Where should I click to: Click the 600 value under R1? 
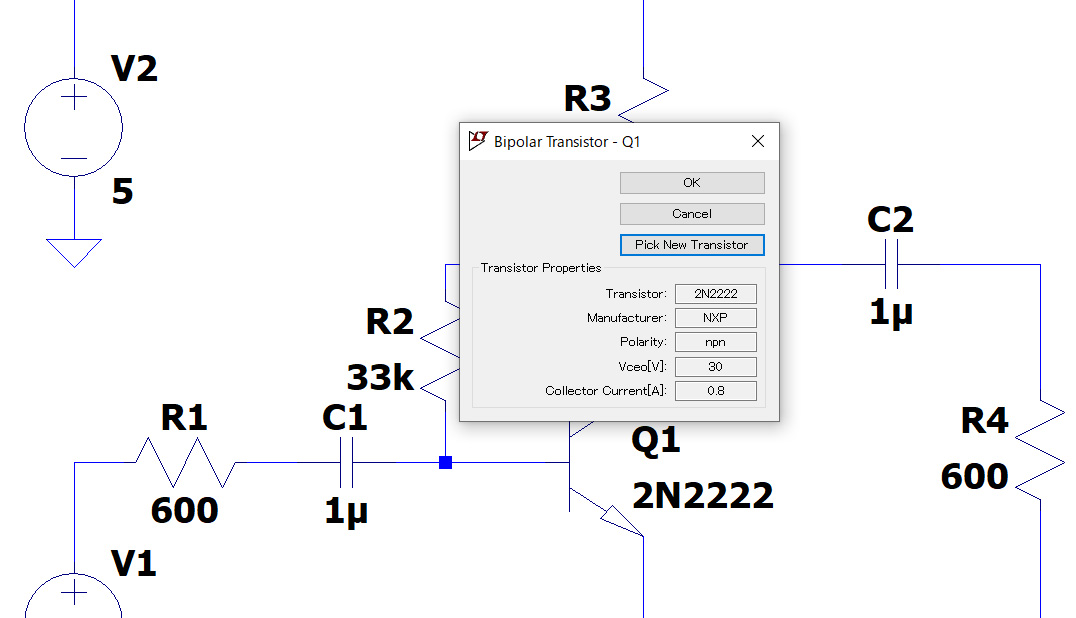(185, 510)
